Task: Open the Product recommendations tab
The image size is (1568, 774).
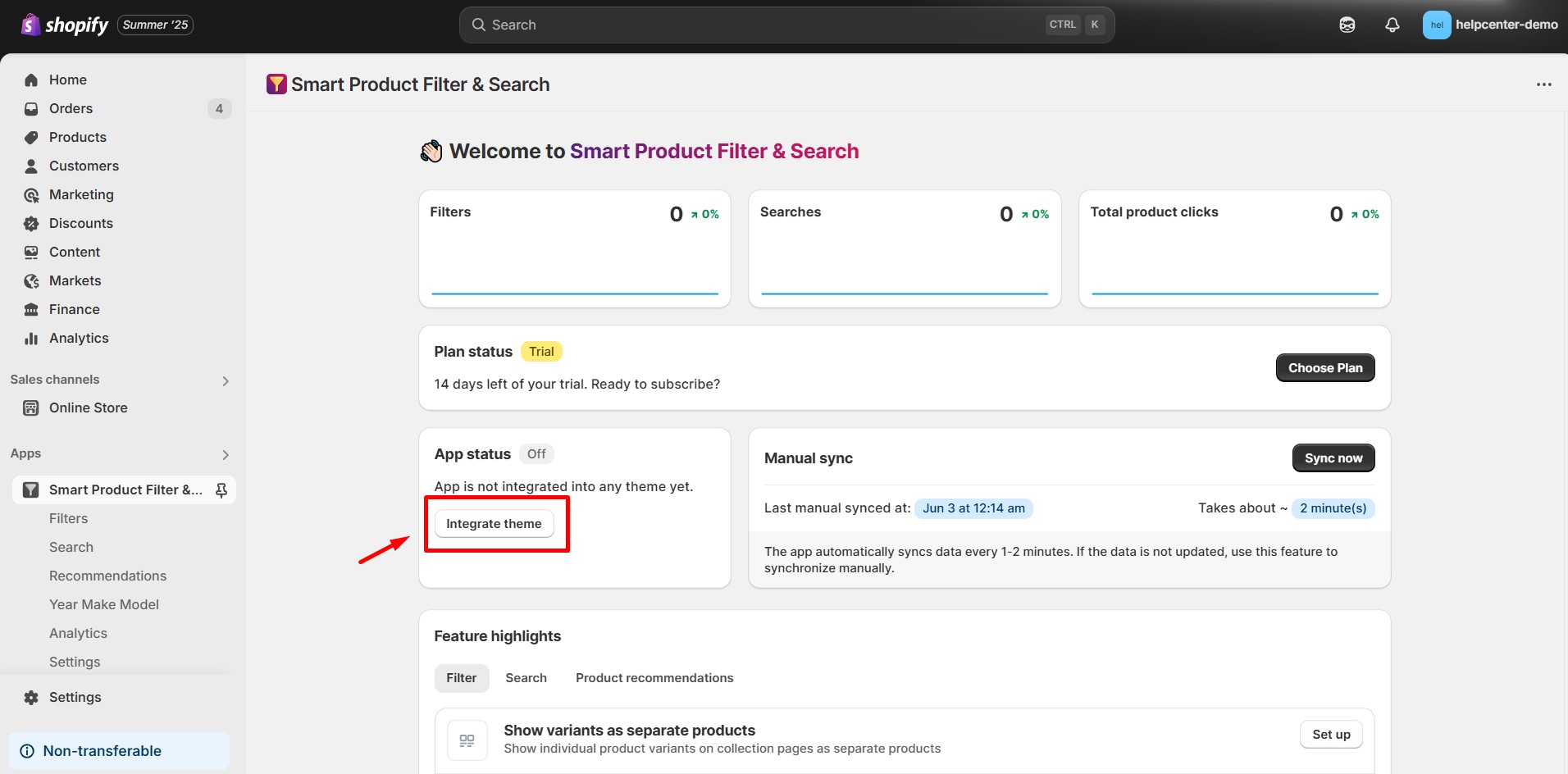Action: pos(654,677)
